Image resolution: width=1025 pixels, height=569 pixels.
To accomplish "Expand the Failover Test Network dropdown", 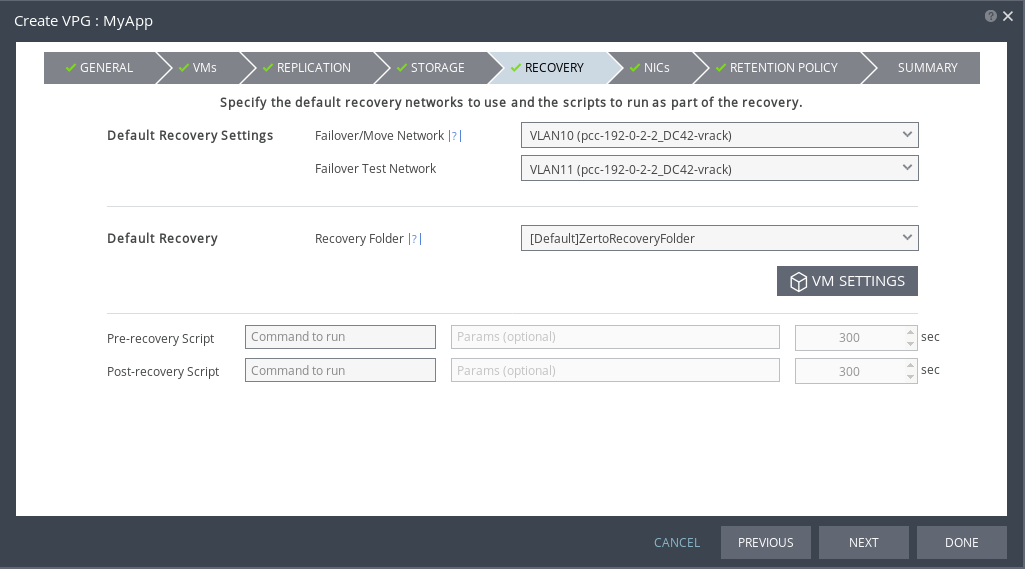I will (x=719, y=169).
